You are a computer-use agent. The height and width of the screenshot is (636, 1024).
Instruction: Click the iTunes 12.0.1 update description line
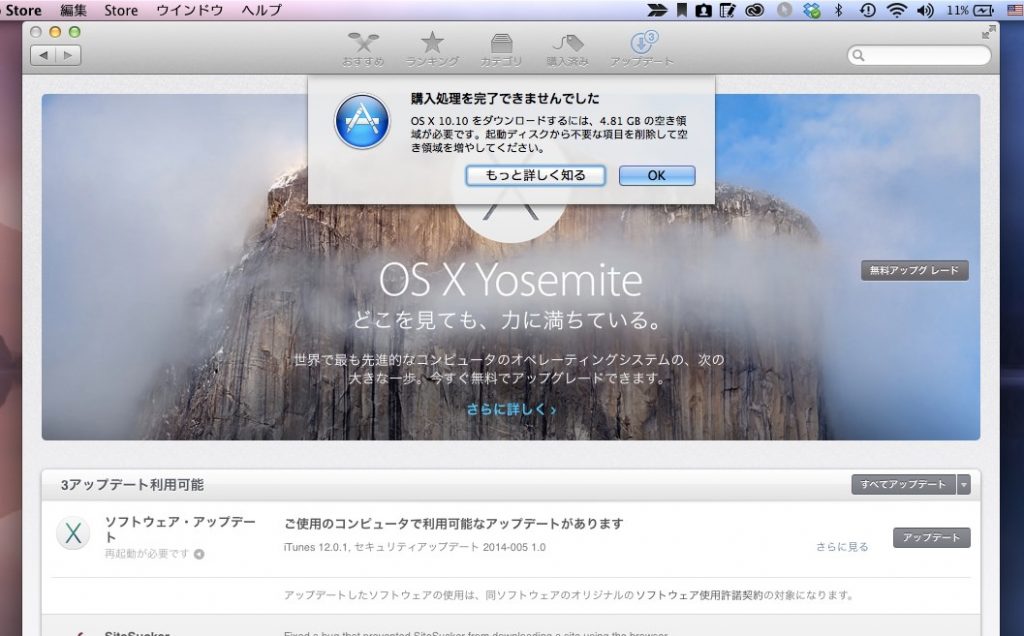coord(415,547)
